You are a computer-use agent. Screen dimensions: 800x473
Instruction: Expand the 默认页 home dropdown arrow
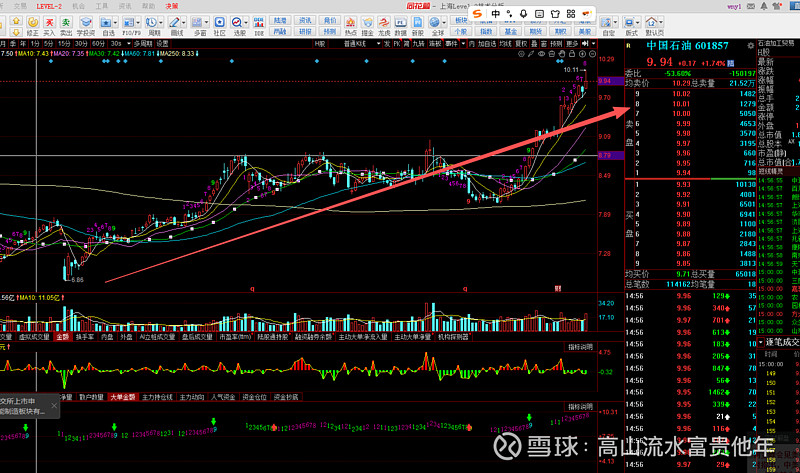point(661,23)
